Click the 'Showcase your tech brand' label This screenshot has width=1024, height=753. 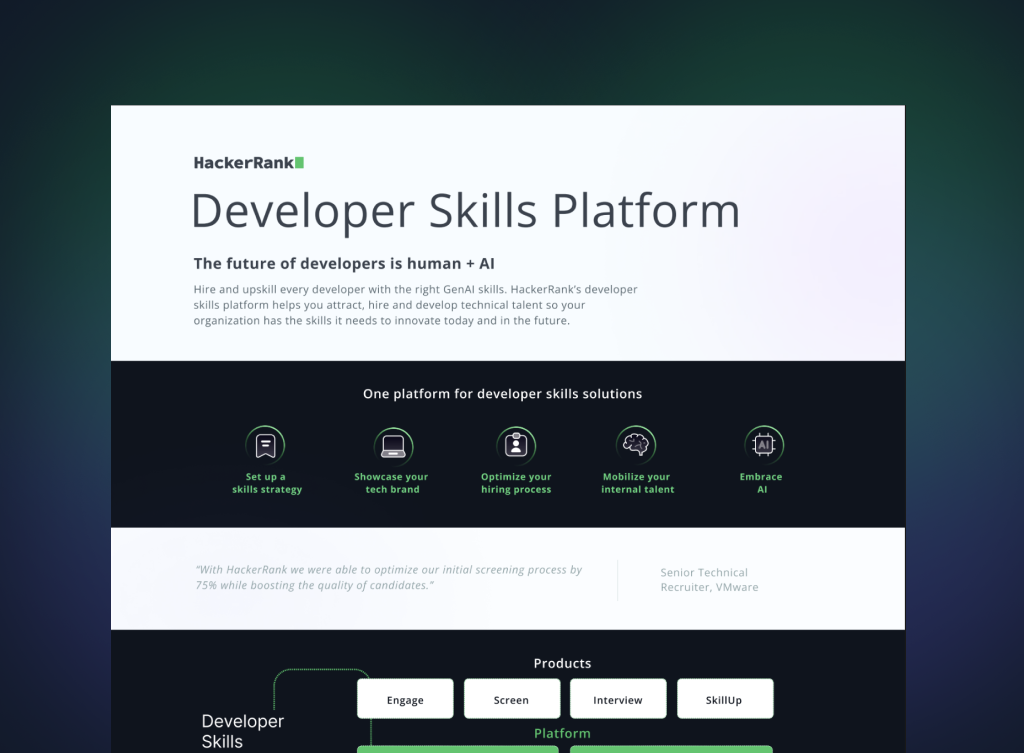(x=391, y=483)
